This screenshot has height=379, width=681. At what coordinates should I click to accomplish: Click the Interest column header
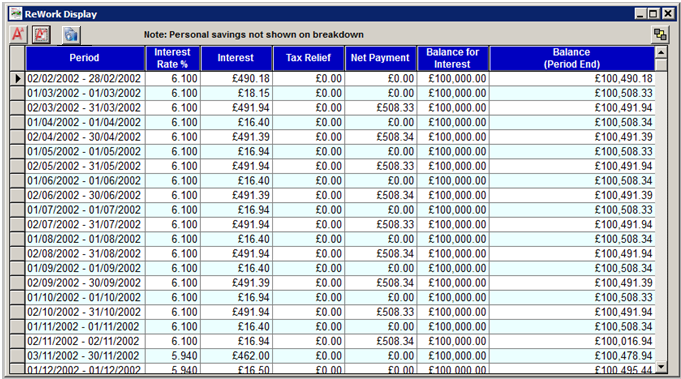pyautogui.click(x=236, y=58)
